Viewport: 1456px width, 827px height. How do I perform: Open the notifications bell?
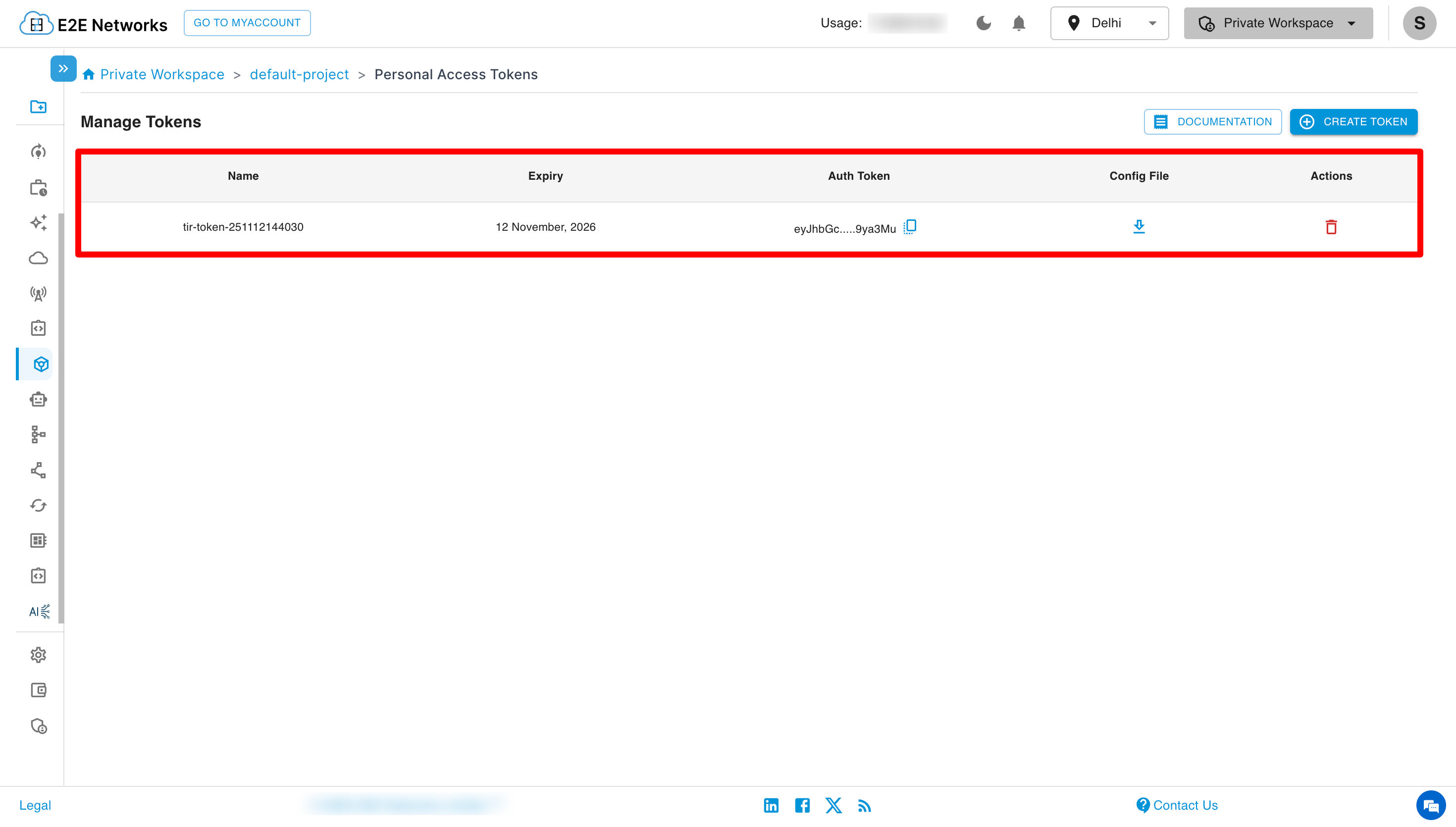pyautogui.click(x=1019, y=23)
